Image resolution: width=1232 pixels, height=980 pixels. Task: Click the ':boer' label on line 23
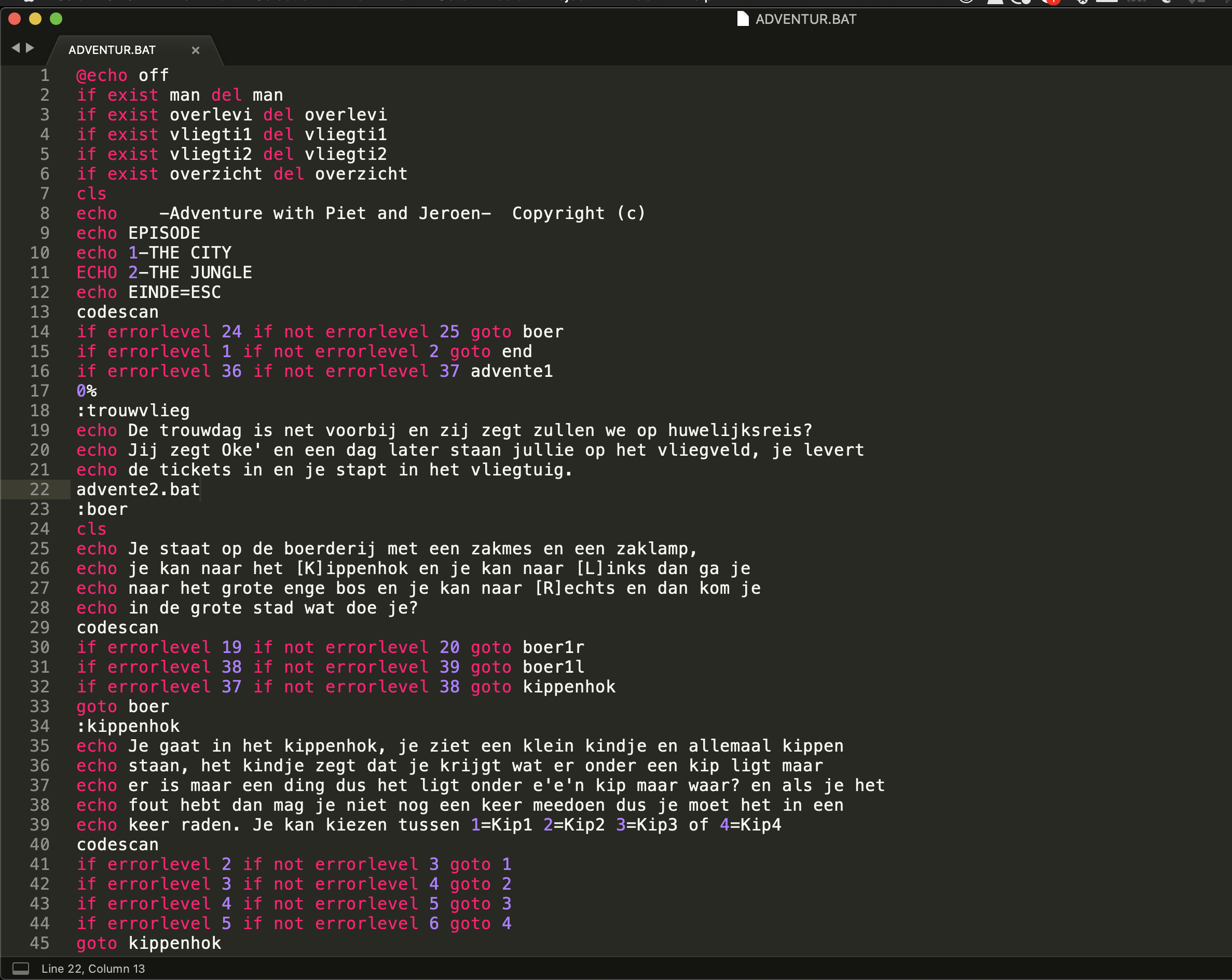pos(102,509)
